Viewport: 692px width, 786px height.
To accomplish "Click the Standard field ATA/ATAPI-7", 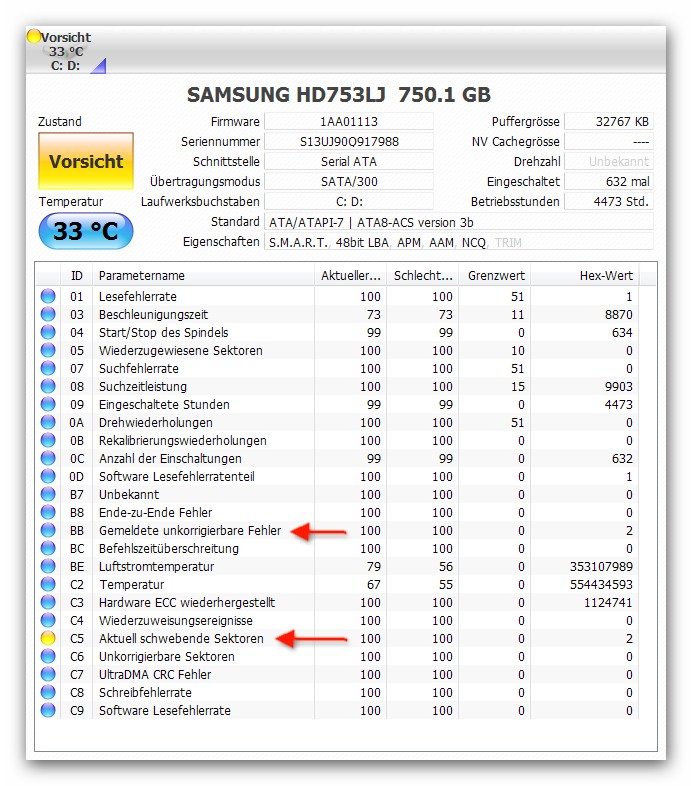I will coord(459,222).
